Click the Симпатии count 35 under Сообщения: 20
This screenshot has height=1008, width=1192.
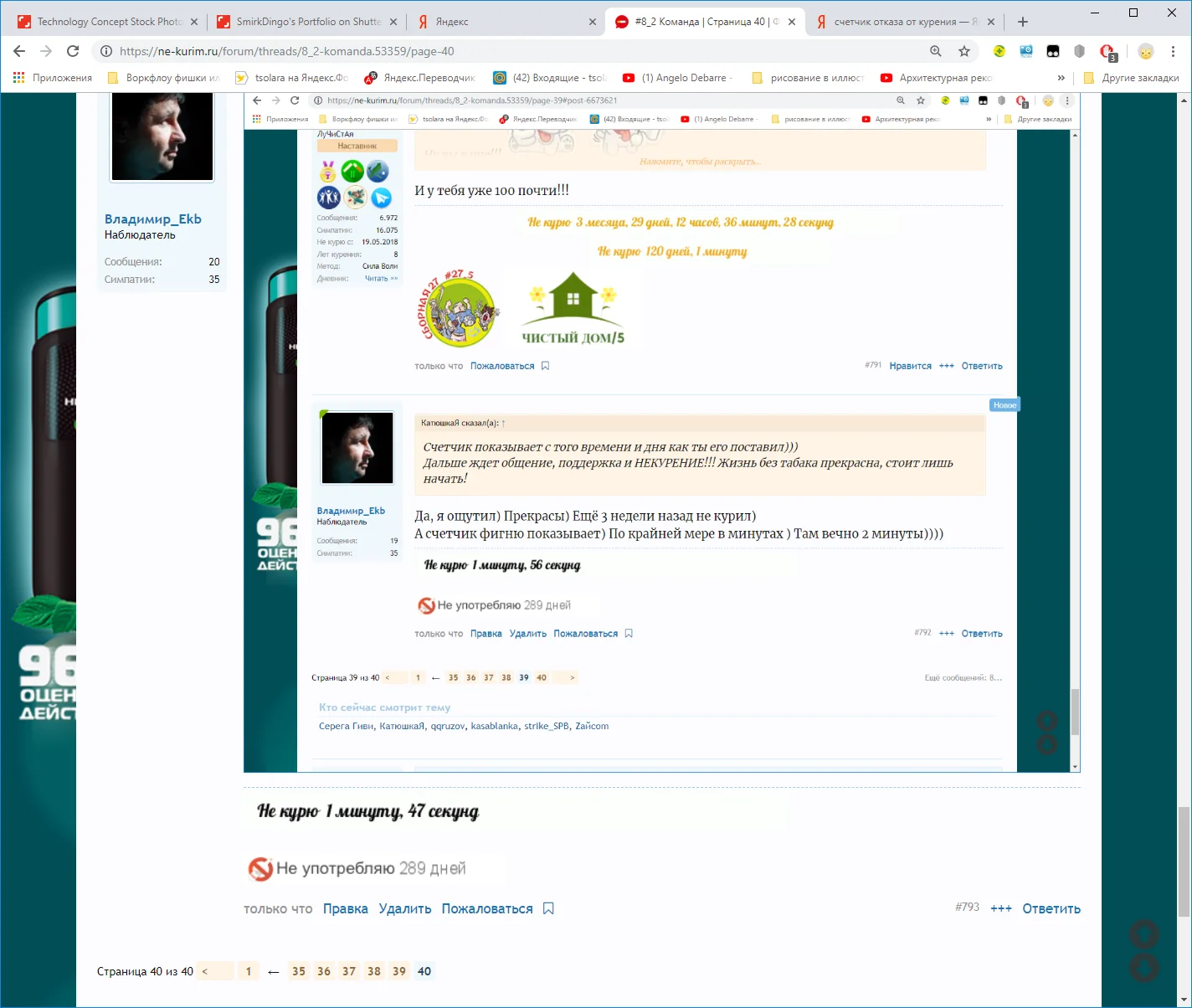point(214,280)
